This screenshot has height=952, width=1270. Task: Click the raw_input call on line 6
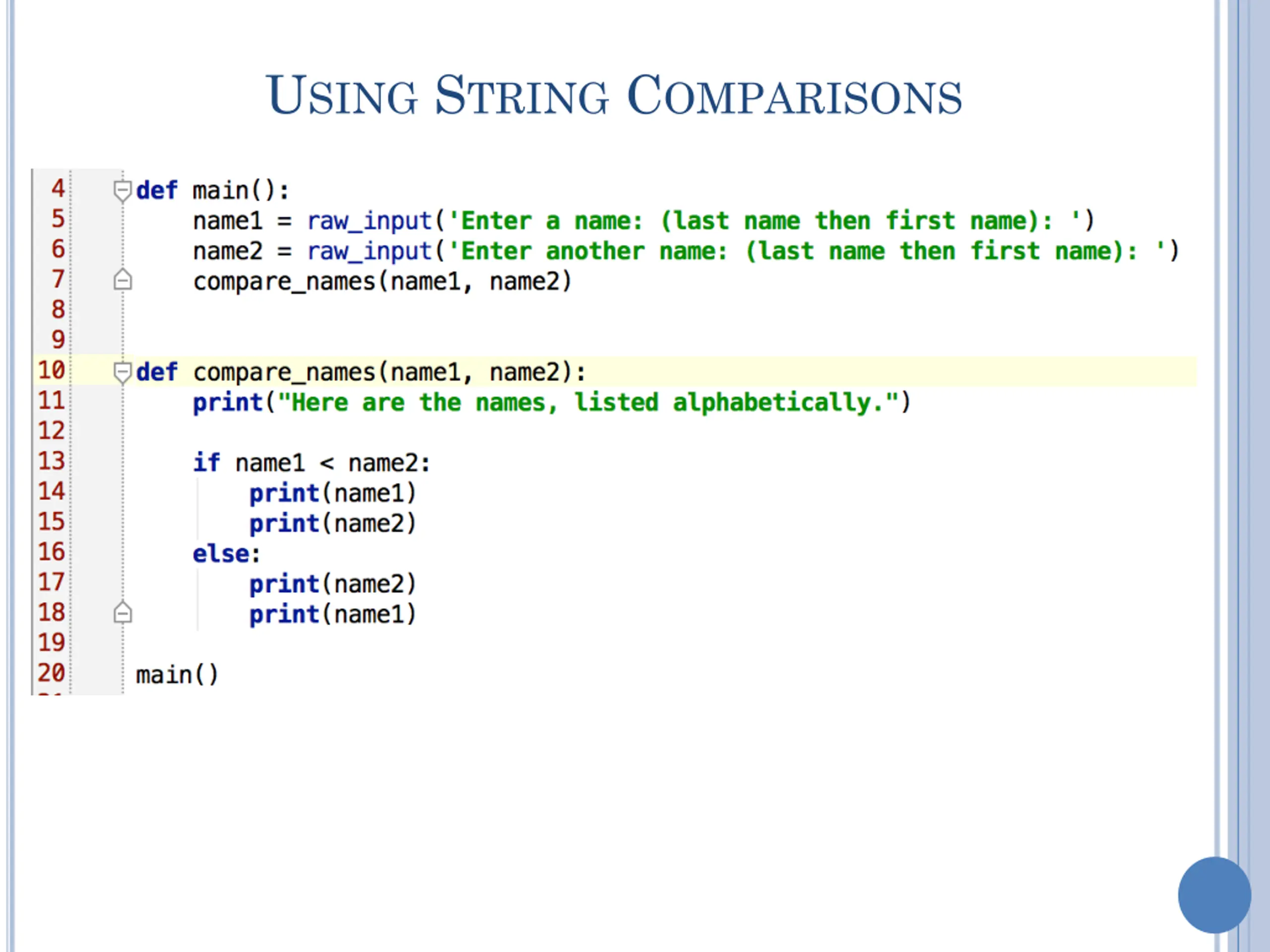click(x=370, y=252)
